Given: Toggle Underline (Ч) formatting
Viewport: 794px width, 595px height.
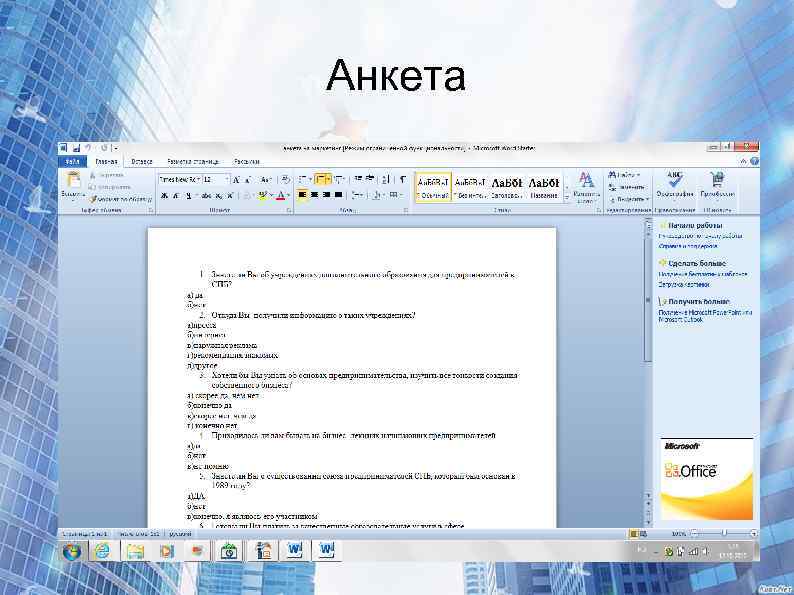Looking at the screenshot, I should pyautogui.click(x=188, y=195).
